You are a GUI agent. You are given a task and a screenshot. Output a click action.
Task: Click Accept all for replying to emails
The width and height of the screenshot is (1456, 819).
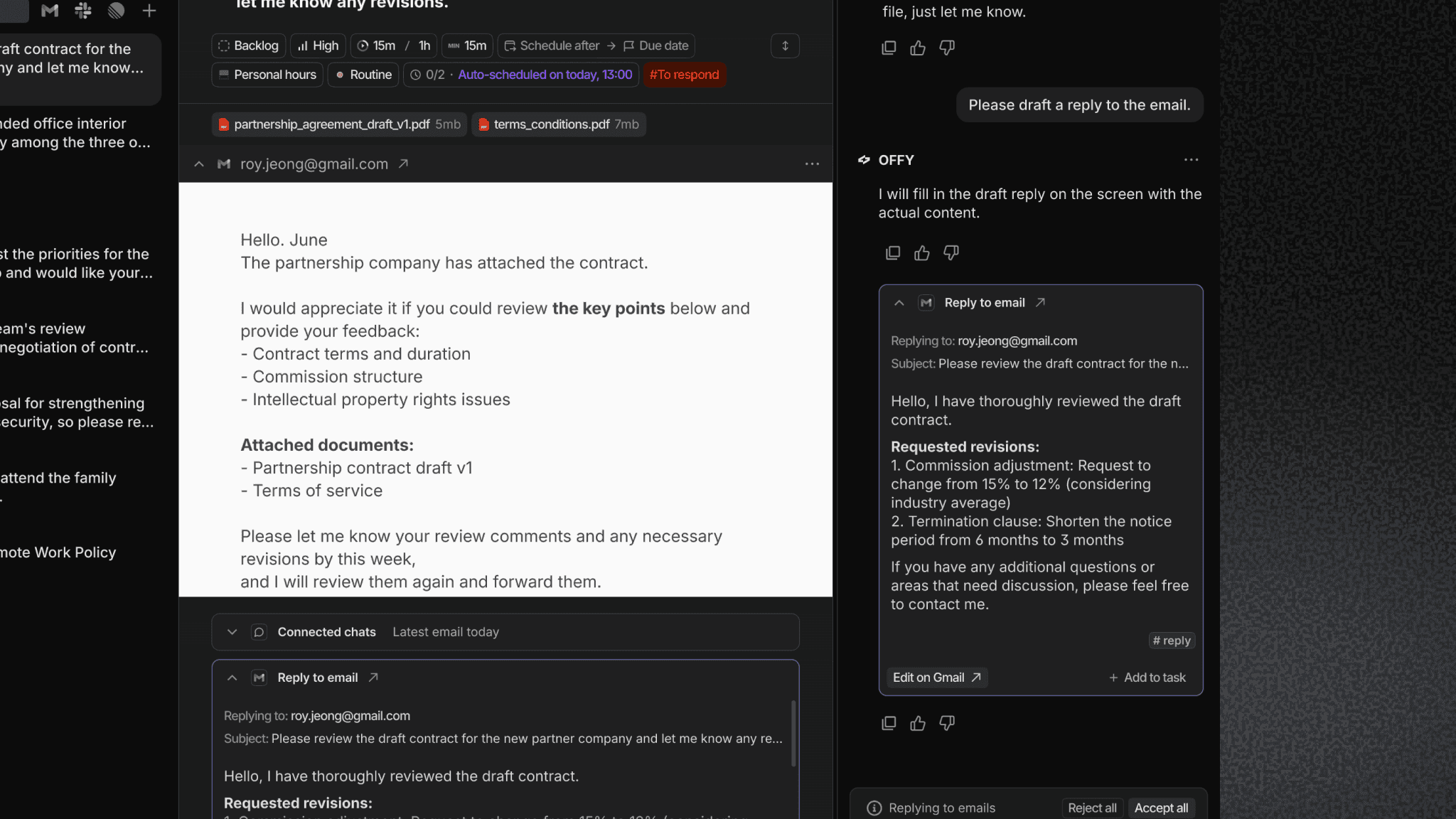pos(1161,808)
